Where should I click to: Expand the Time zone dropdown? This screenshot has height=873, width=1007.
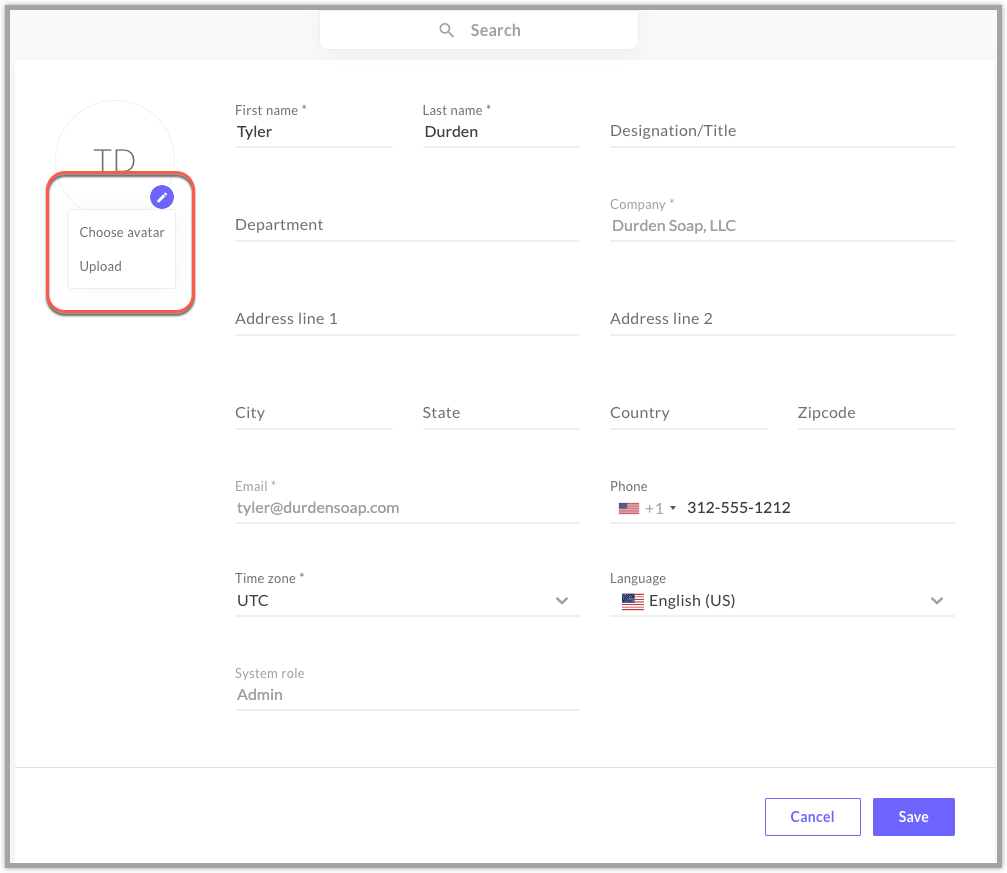click(562, 601)
